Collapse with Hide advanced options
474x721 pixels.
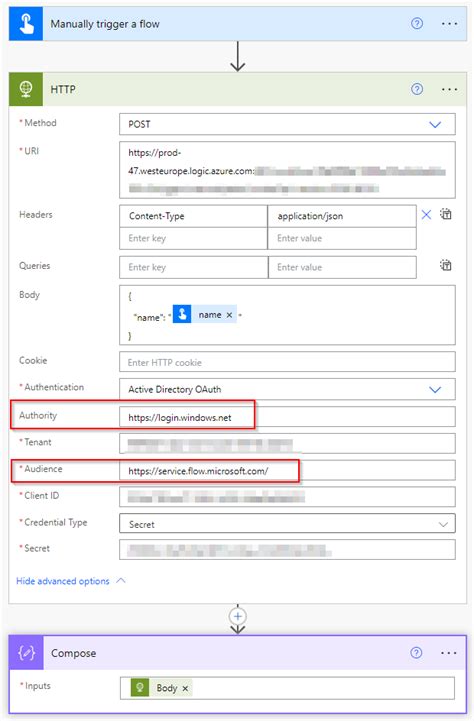[x=71, y=581]
